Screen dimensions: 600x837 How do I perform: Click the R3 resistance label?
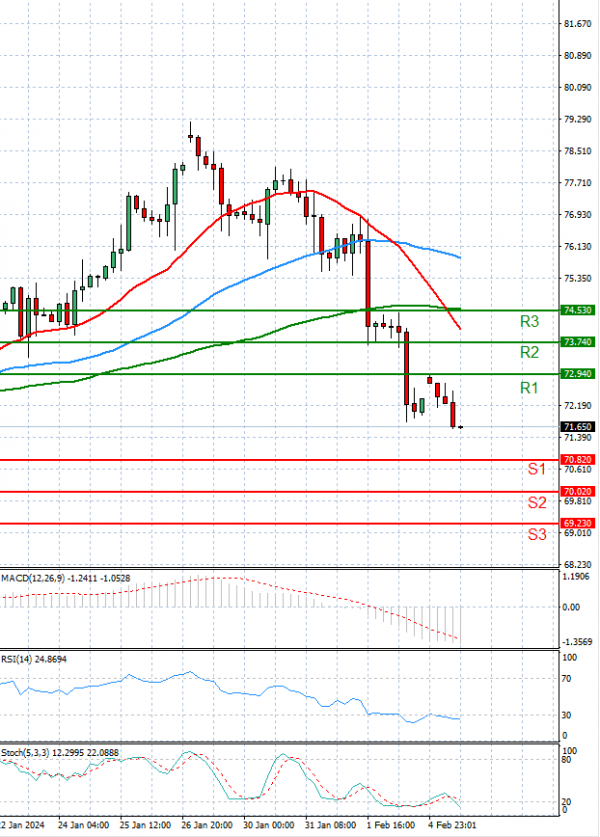pyautogui.click(x=529, y=322)
